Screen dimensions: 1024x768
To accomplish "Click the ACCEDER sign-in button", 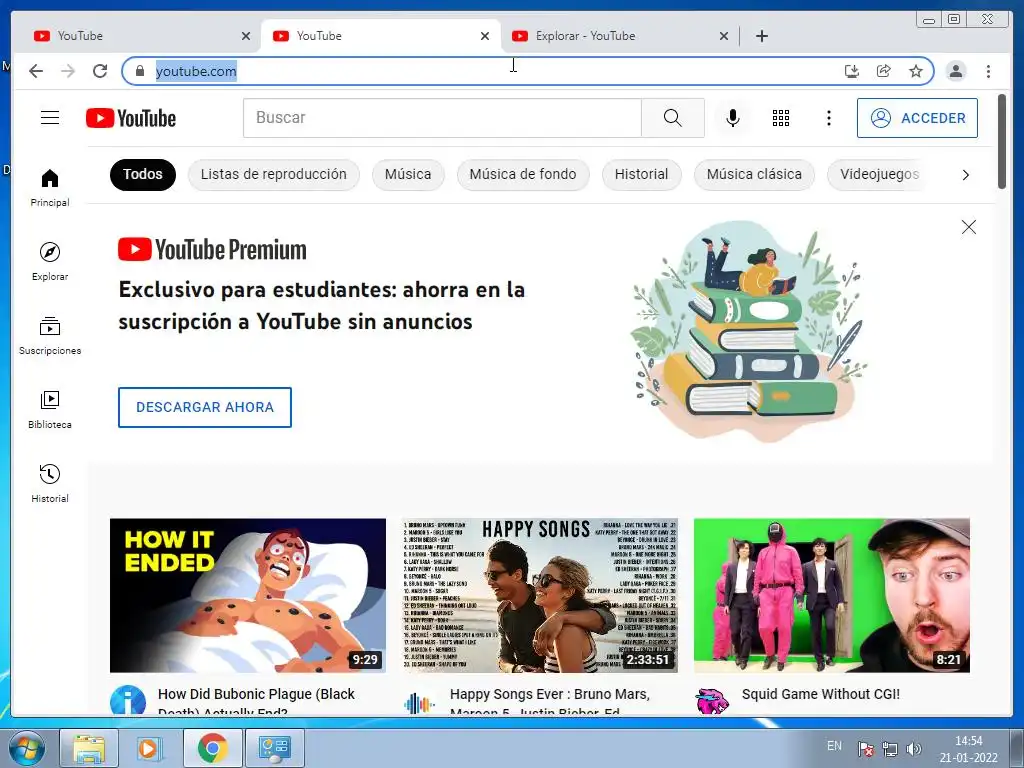I will pos(917,118).
